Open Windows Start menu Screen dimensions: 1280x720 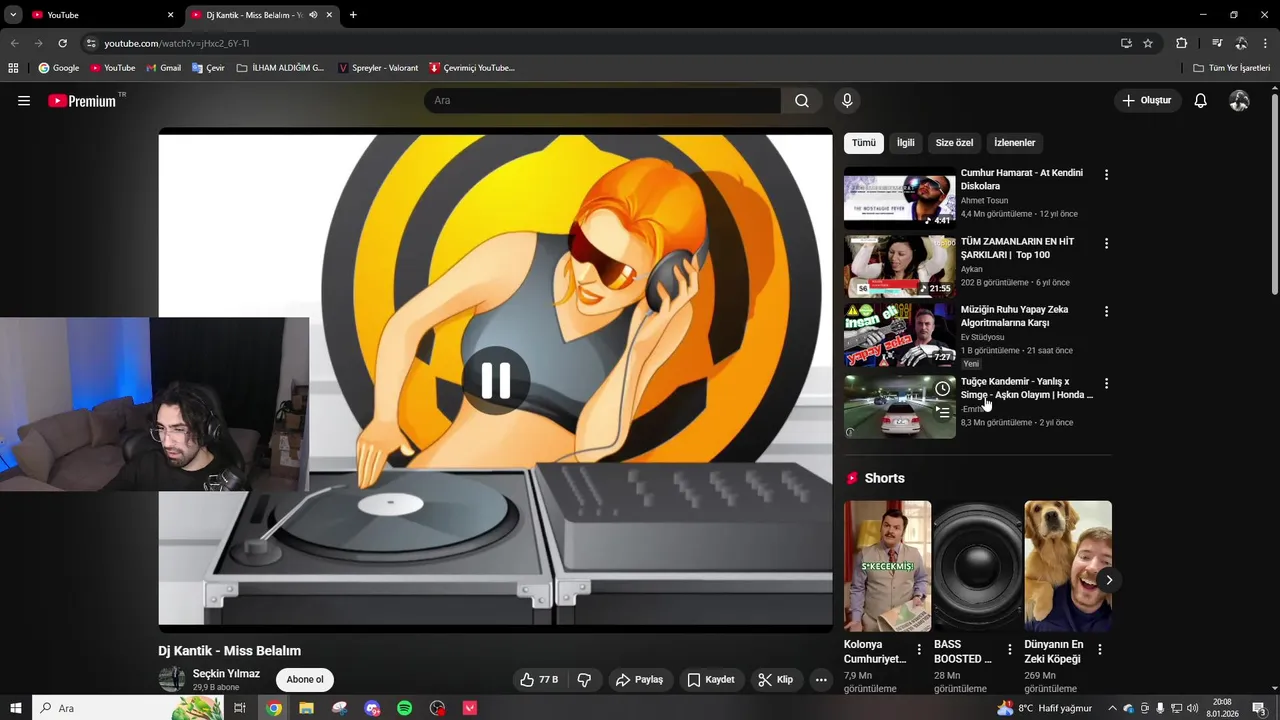point(15,708)
